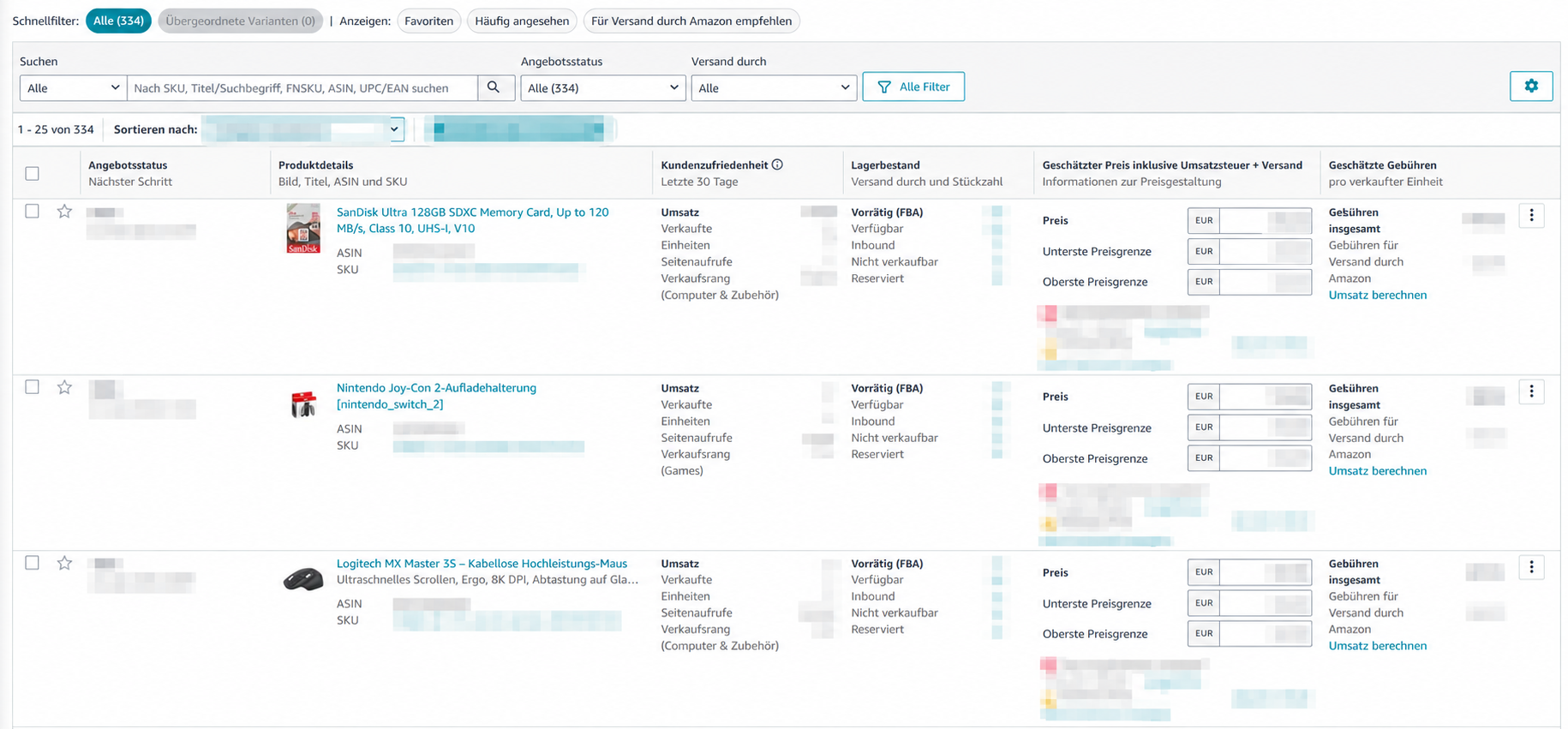
Task: Click the Logitech mouse product image
Action: click(303, 579)
